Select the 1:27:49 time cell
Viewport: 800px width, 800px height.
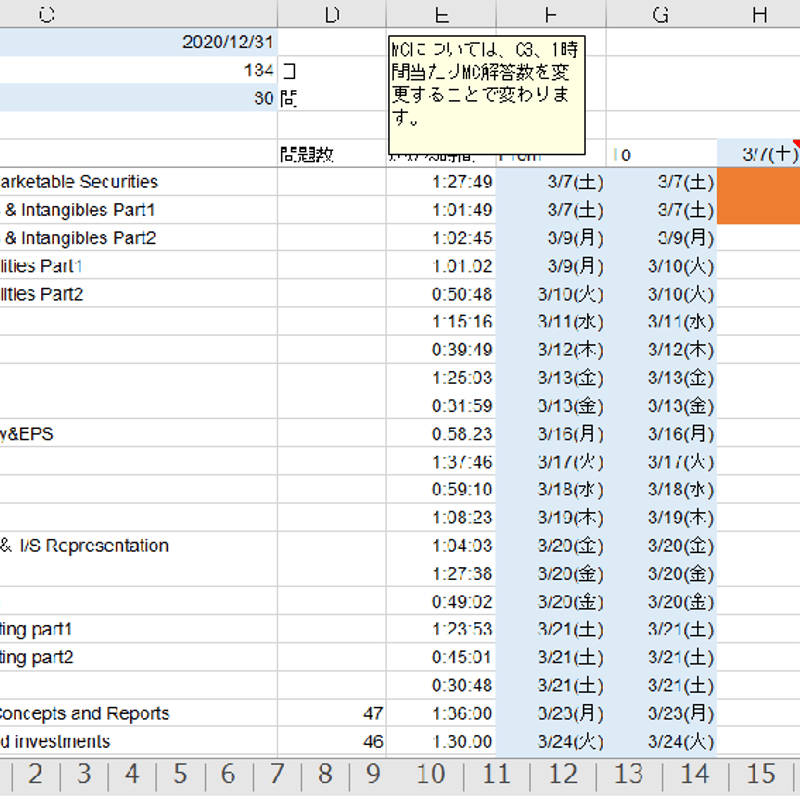[x=441, y=182]
